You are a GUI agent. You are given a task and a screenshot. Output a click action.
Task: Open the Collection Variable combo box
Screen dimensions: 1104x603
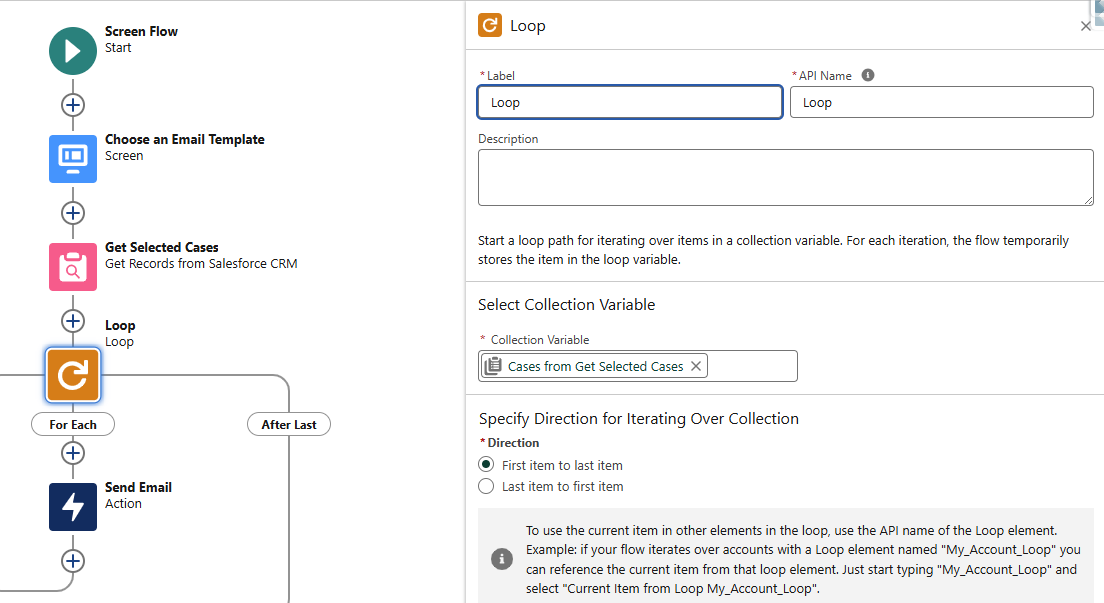coord(750,366)
